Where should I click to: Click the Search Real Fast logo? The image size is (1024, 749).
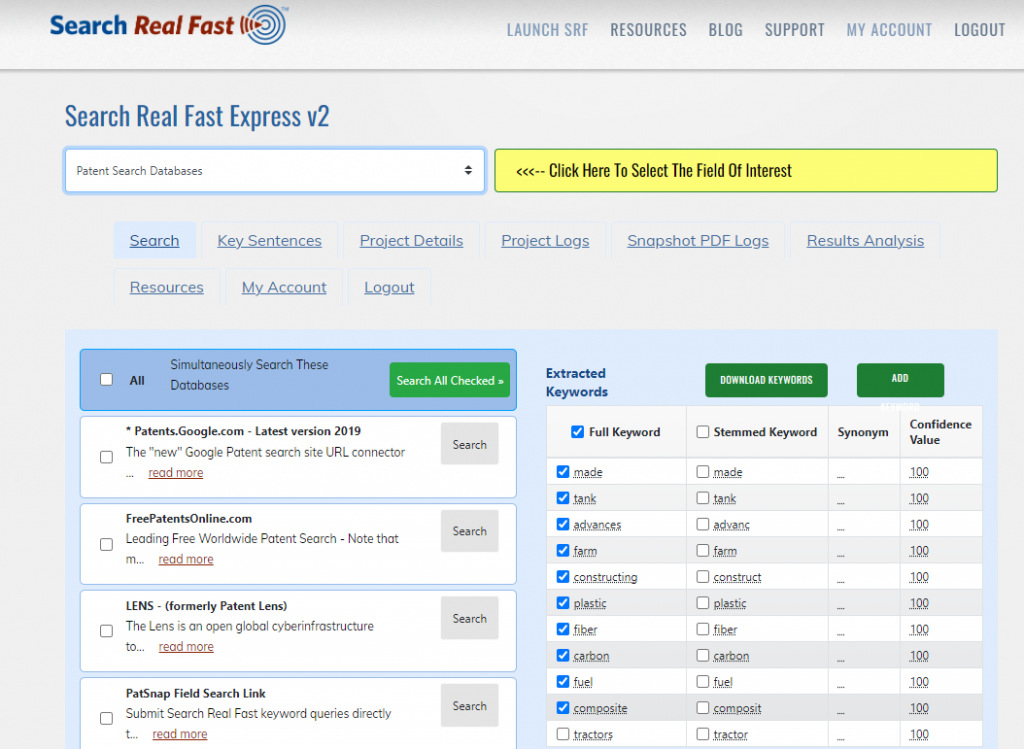pyautogui.click(x=168, y=25)
